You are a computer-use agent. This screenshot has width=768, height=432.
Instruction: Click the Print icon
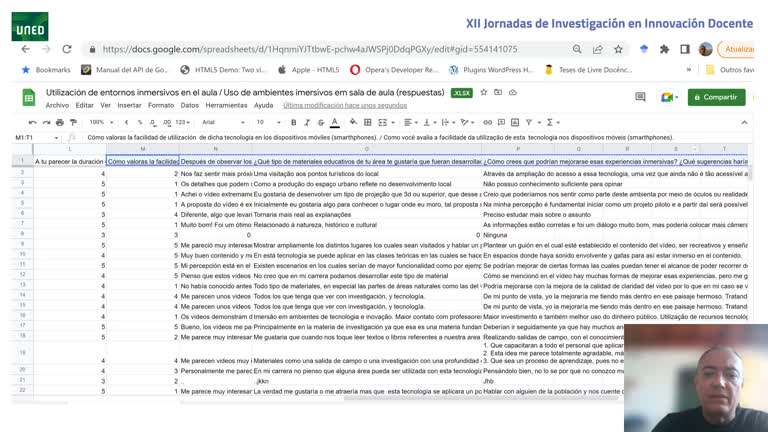pyautogui.click(x=60, y=122)
